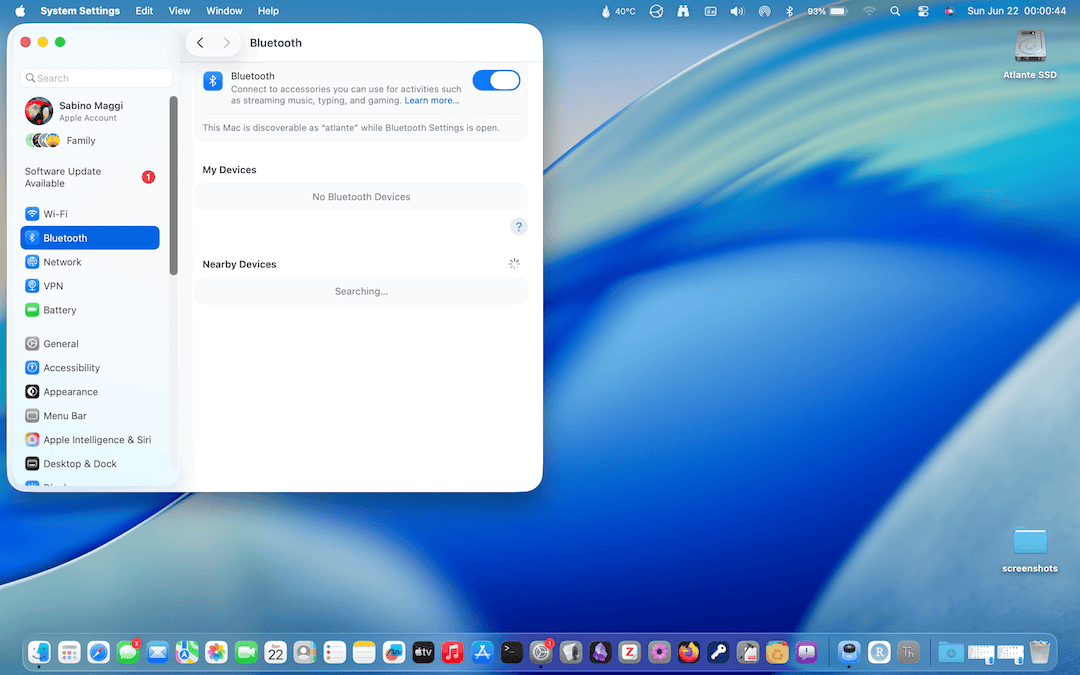Open the volume menu bar control

pos(737,11)
